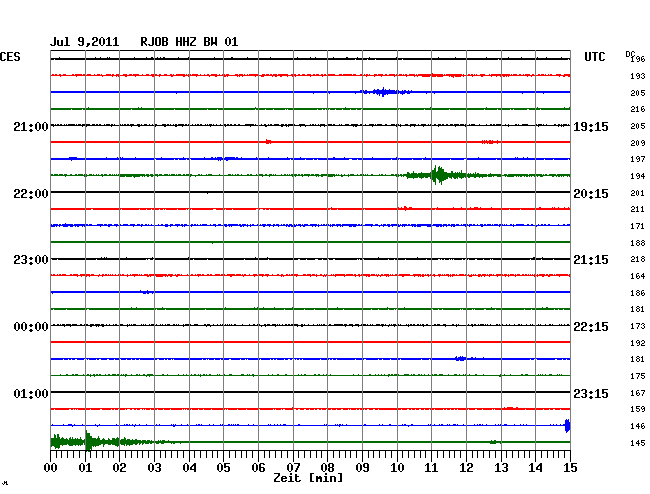Click minute tick label '00' on the axis

coord(51,467)
